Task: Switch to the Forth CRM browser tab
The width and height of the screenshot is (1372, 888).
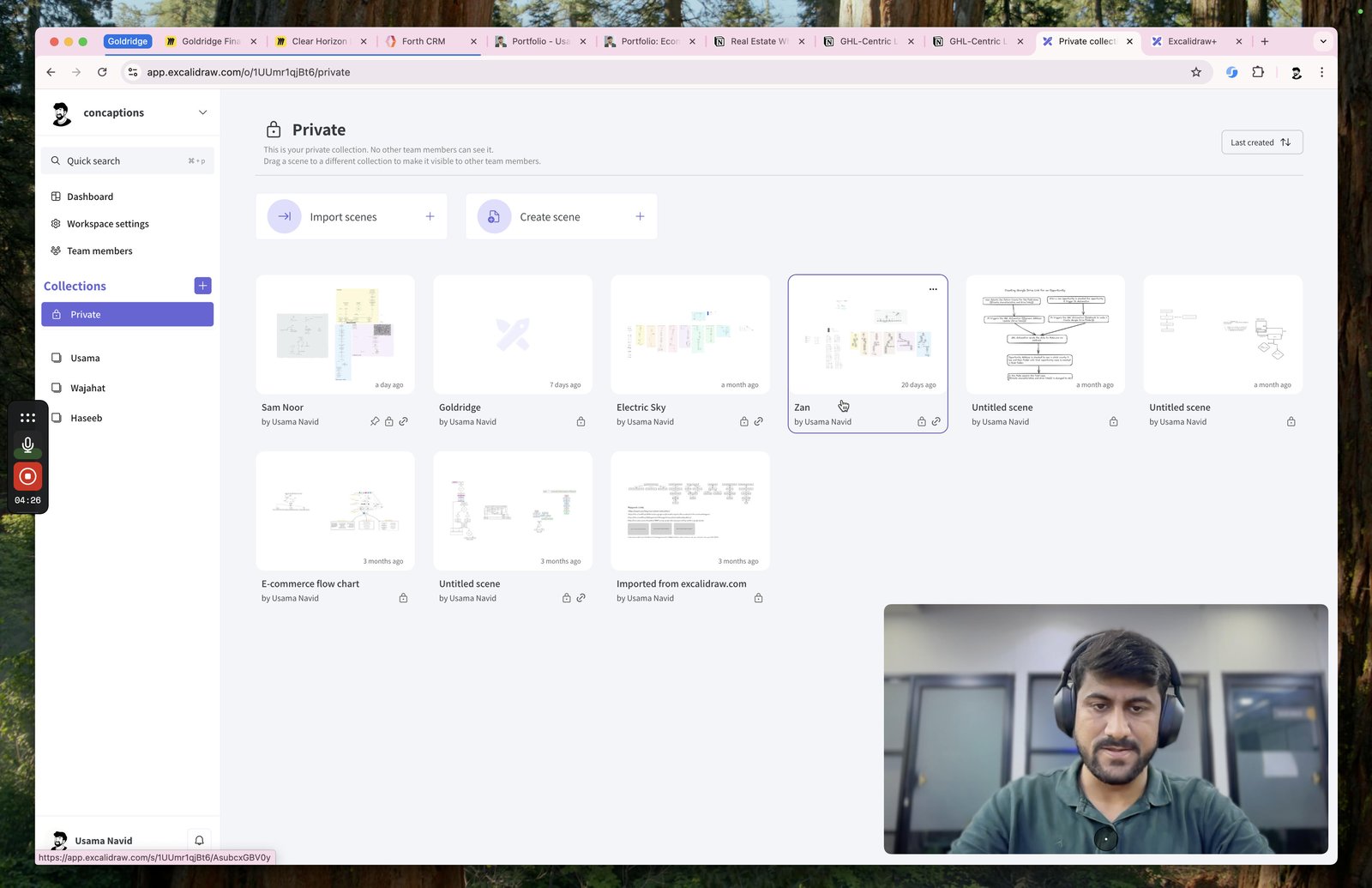Action: (x=424, y=41)
